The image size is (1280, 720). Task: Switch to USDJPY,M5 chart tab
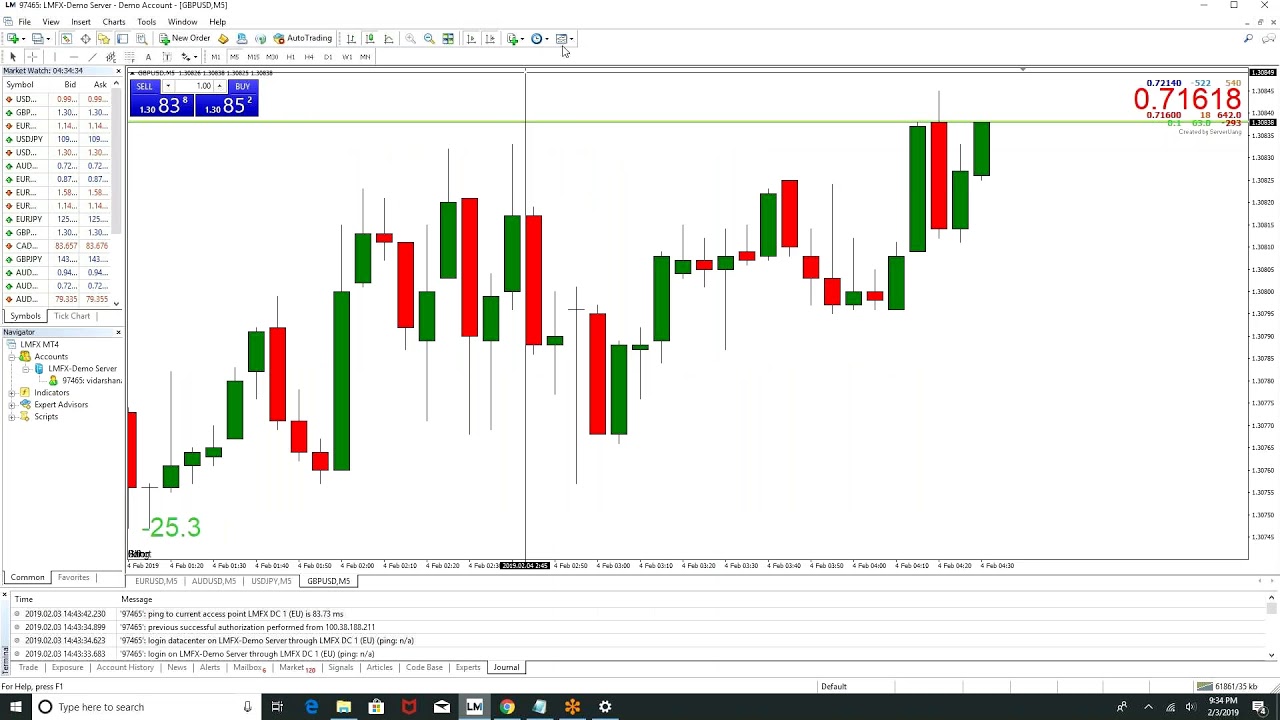(x=271, y=581)
